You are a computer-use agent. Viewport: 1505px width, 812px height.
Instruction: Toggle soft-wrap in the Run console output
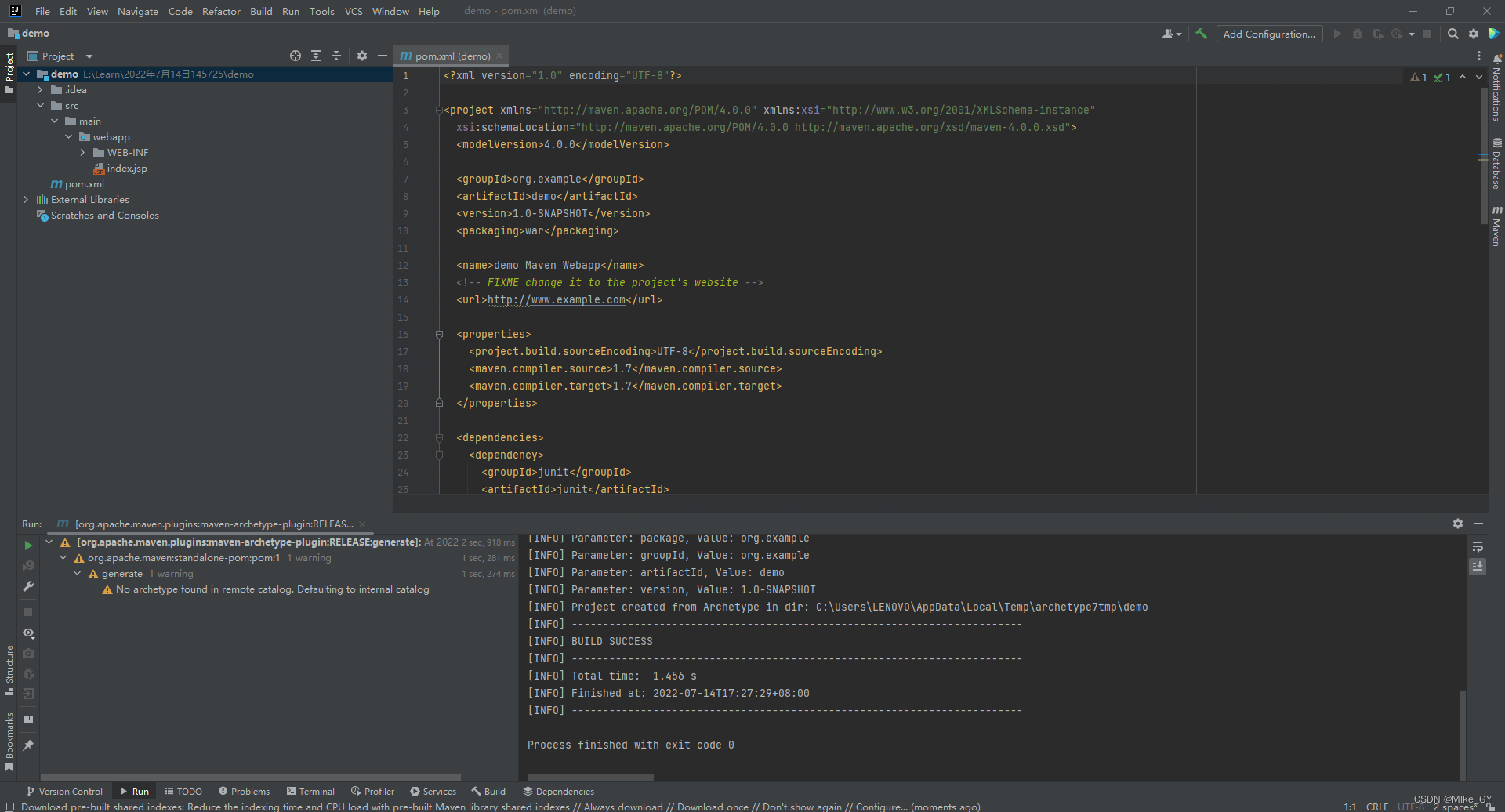(x=1478, y=546)
